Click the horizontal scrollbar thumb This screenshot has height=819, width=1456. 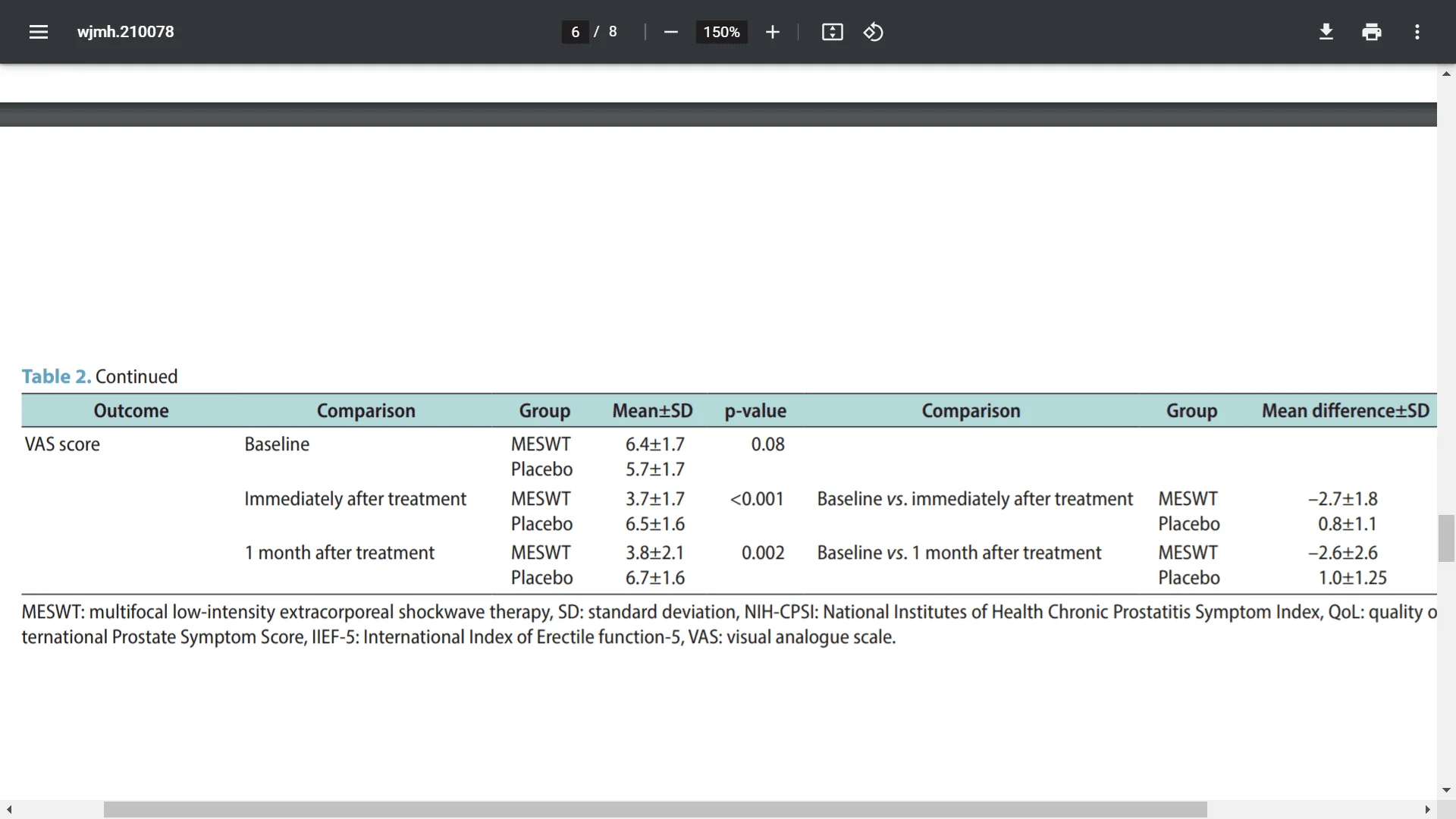[655, 810]
